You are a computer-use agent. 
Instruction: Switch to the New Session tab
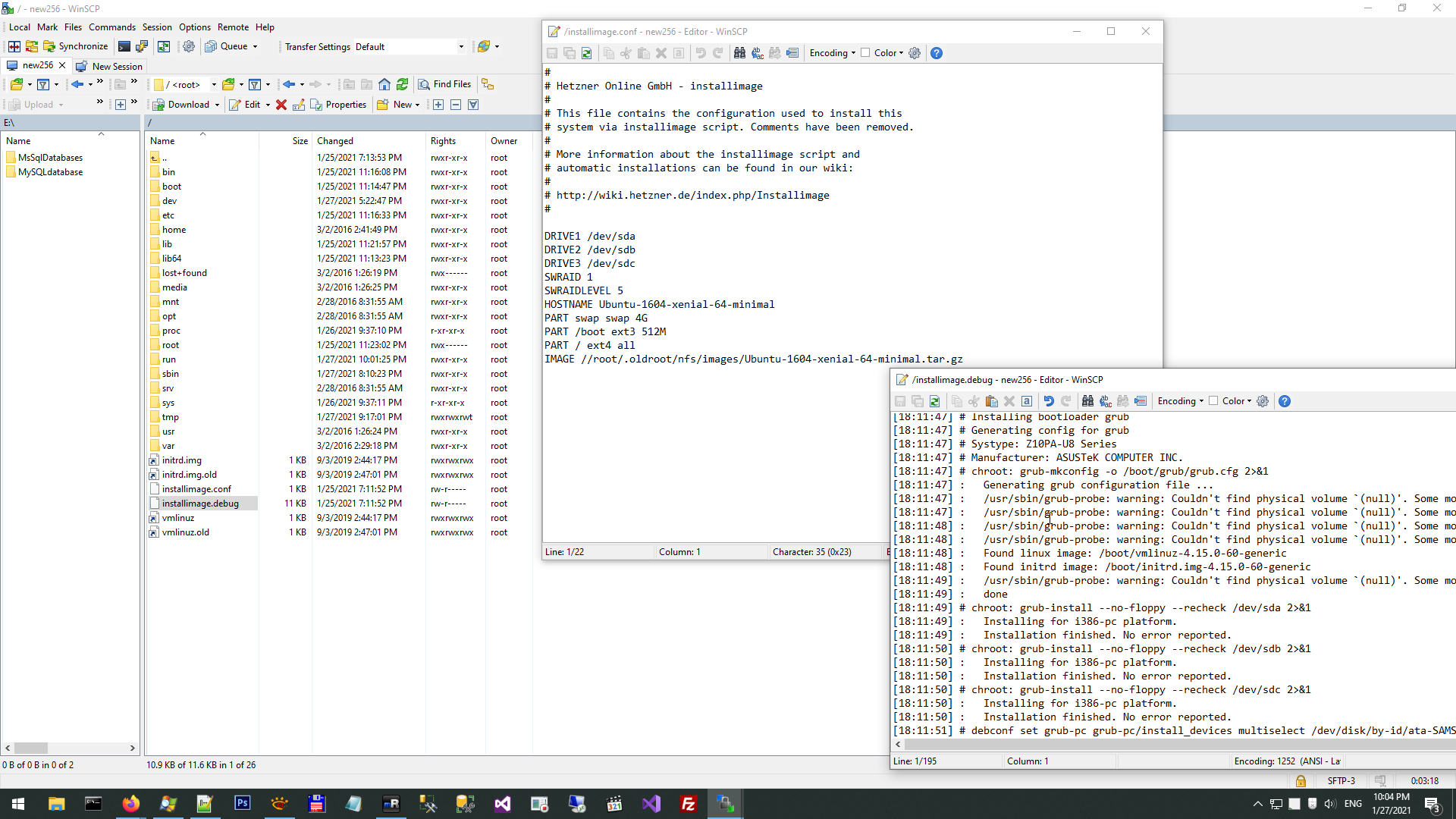coord(110,66)
